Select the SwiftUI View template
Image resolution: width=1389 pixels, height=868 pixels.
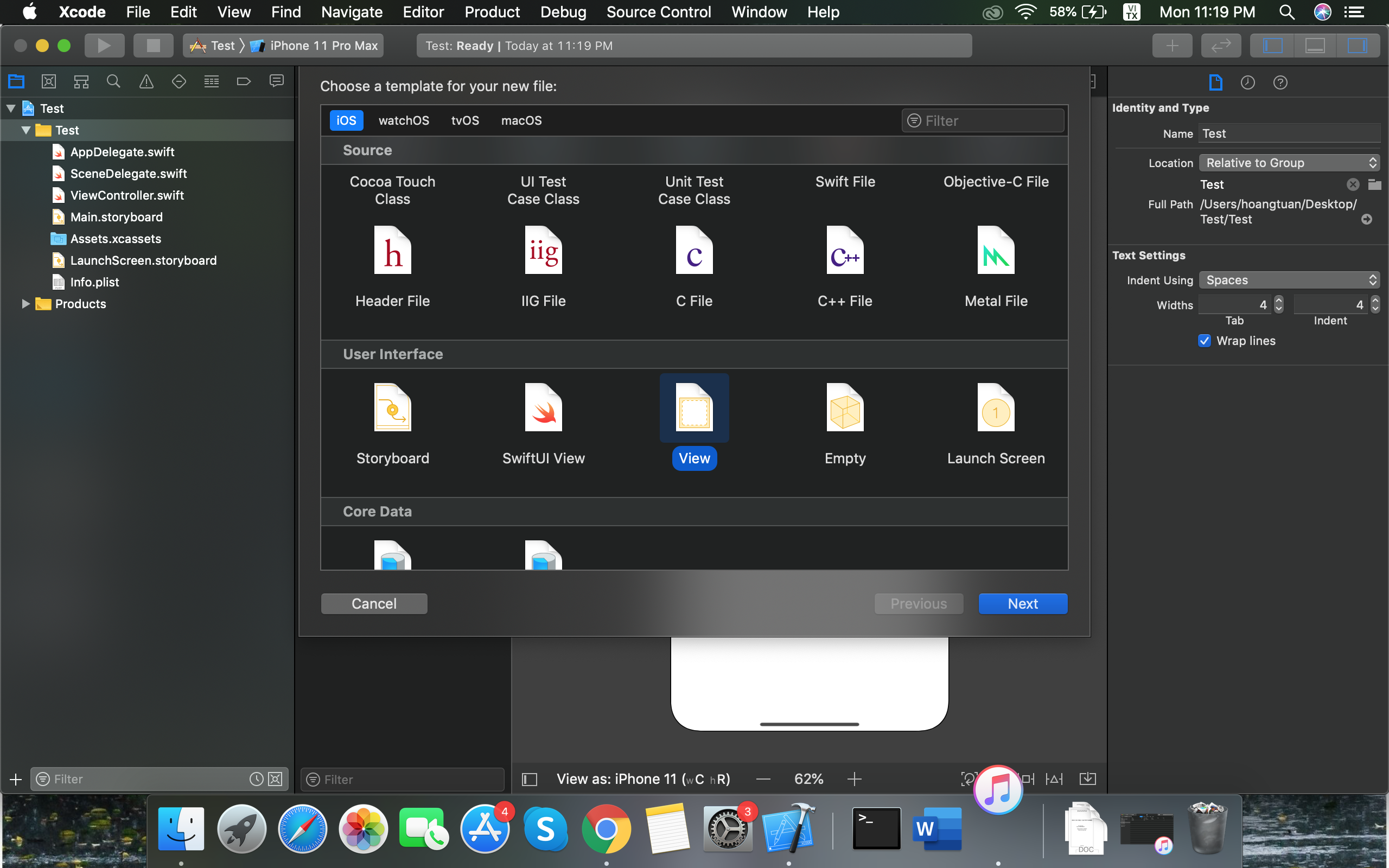point(543,424)
